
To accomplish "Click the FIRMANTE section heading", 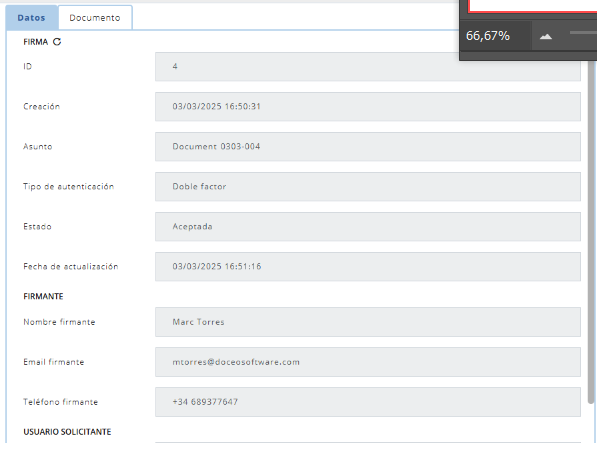I will tap(43, 296).
